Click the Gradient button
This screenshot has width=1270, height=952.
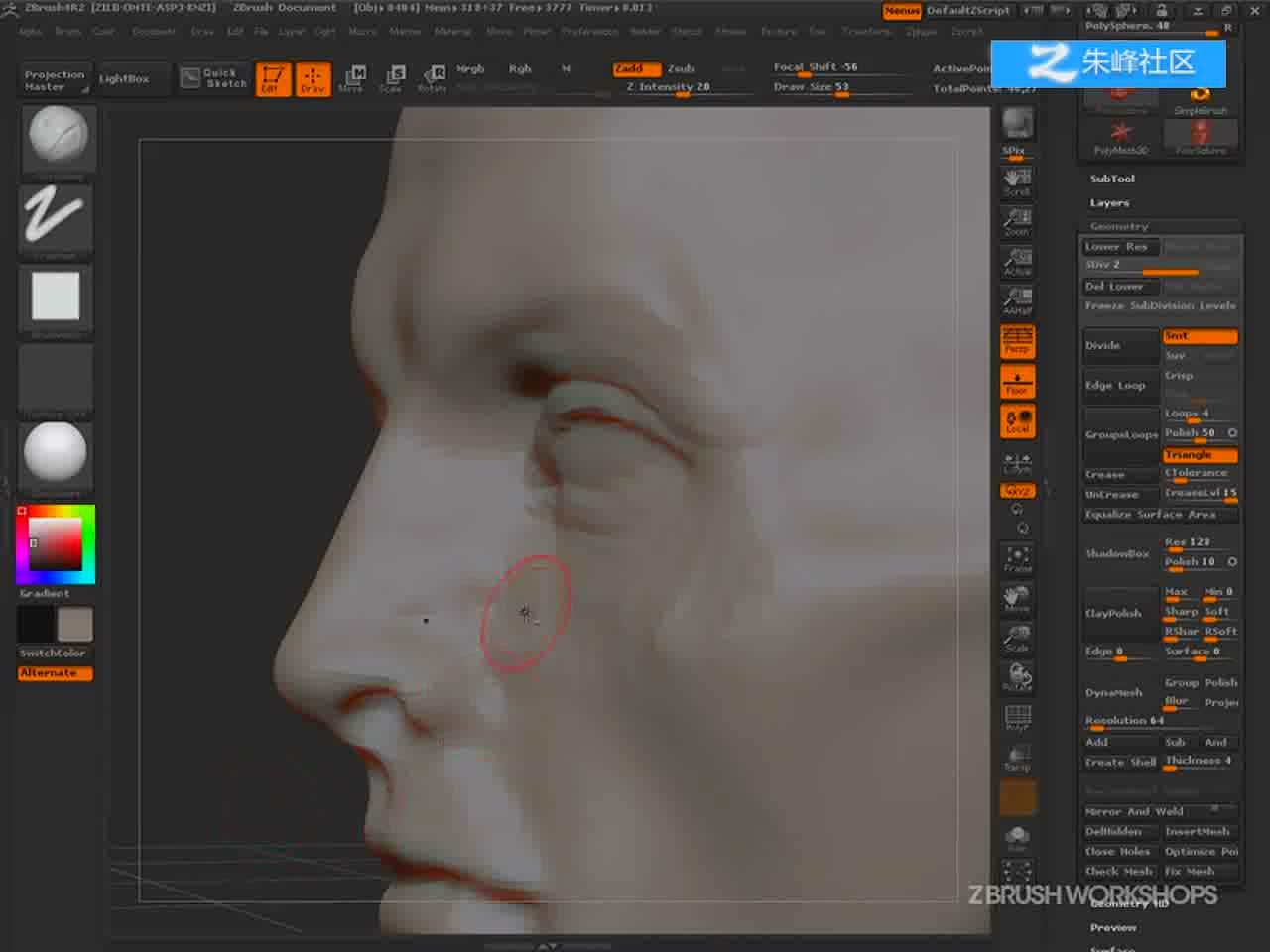[x=46, y=593]
